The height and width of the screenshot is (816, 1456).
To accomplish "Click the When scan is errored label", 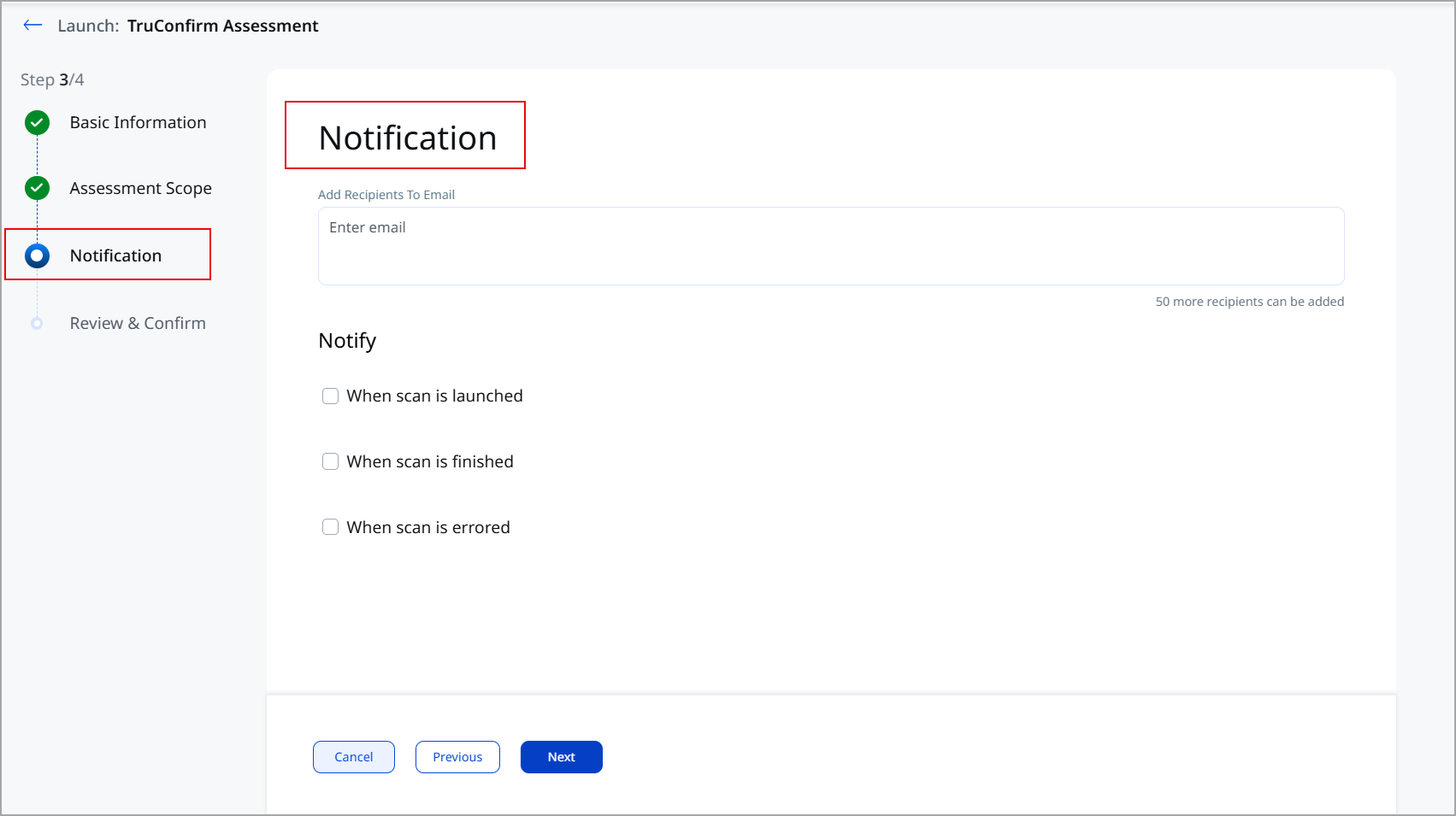I will pos(428,527).
